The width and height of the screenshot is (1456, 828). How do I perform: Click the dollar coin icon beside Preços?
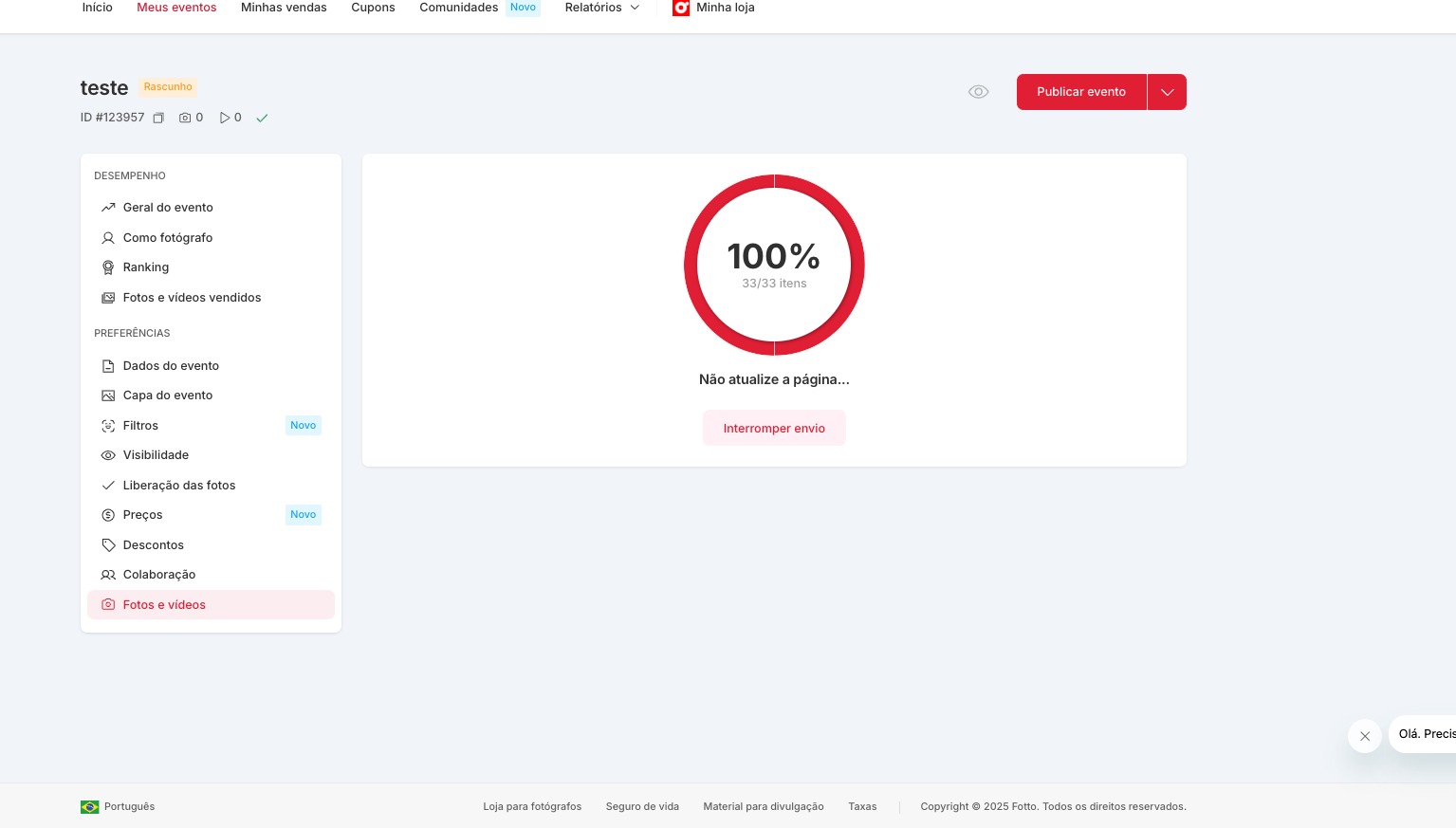(108, 515)
